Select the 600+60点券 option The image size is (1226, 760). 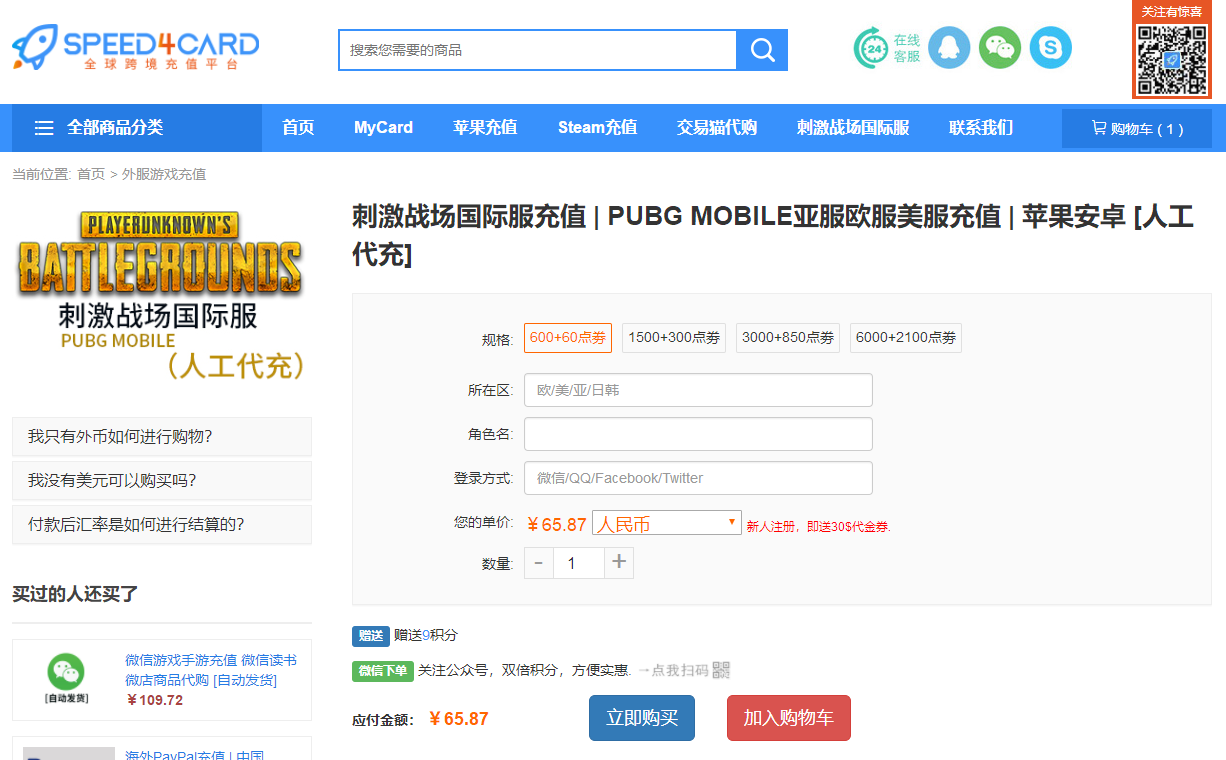[x=568, y=338]
